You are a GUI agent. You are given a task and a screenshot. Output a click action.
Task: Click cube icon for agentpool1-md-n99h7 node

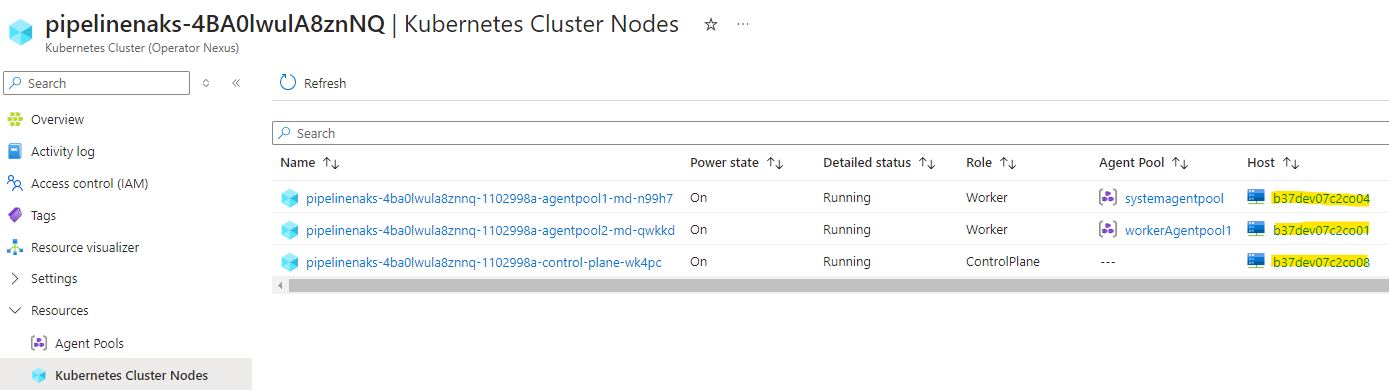289,198
